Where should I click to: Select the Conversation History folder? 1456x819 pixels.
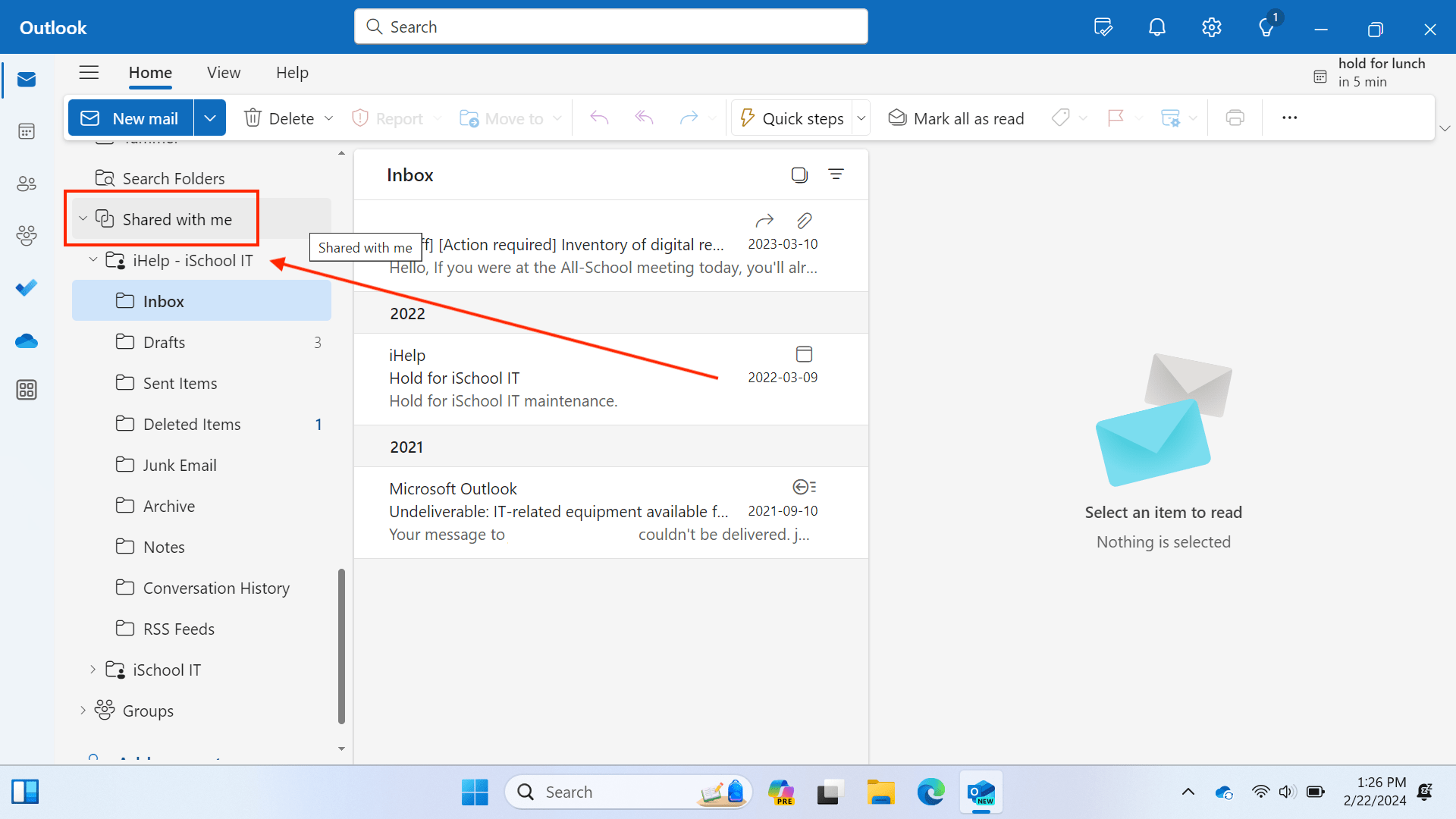(202, 588)
